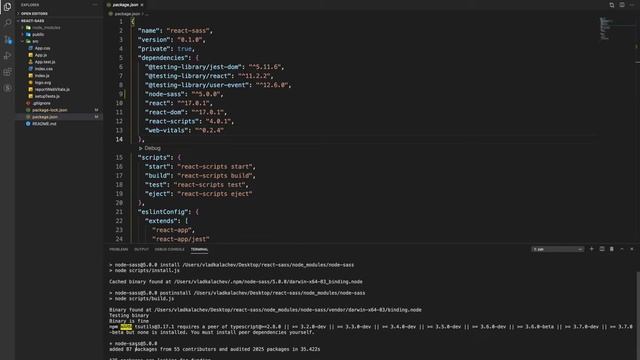Open setupTests.js in explorer

[47, 96]
